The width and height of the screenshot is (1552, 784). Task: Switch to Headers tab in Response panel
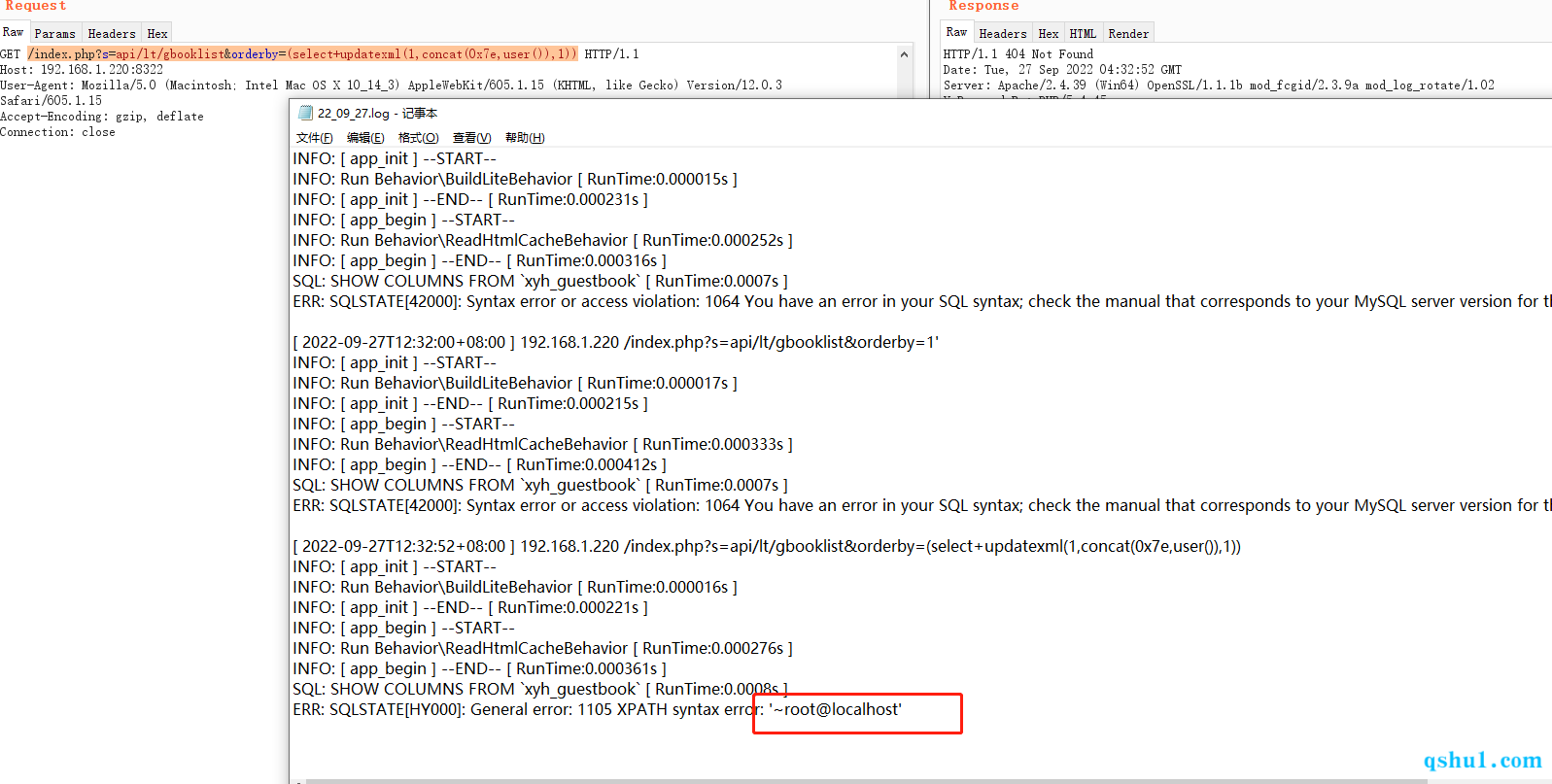(1003, 33)
